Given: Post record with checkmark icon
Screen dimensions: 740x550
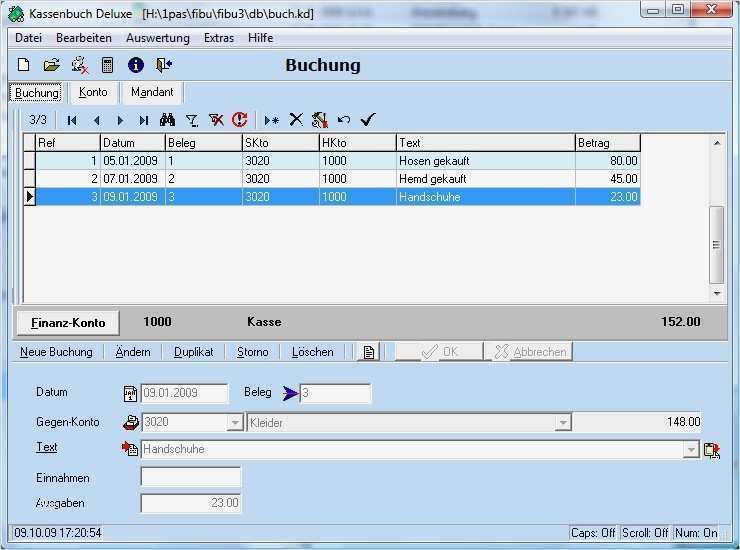Looking at the screenshot, I should coord(368,119).
